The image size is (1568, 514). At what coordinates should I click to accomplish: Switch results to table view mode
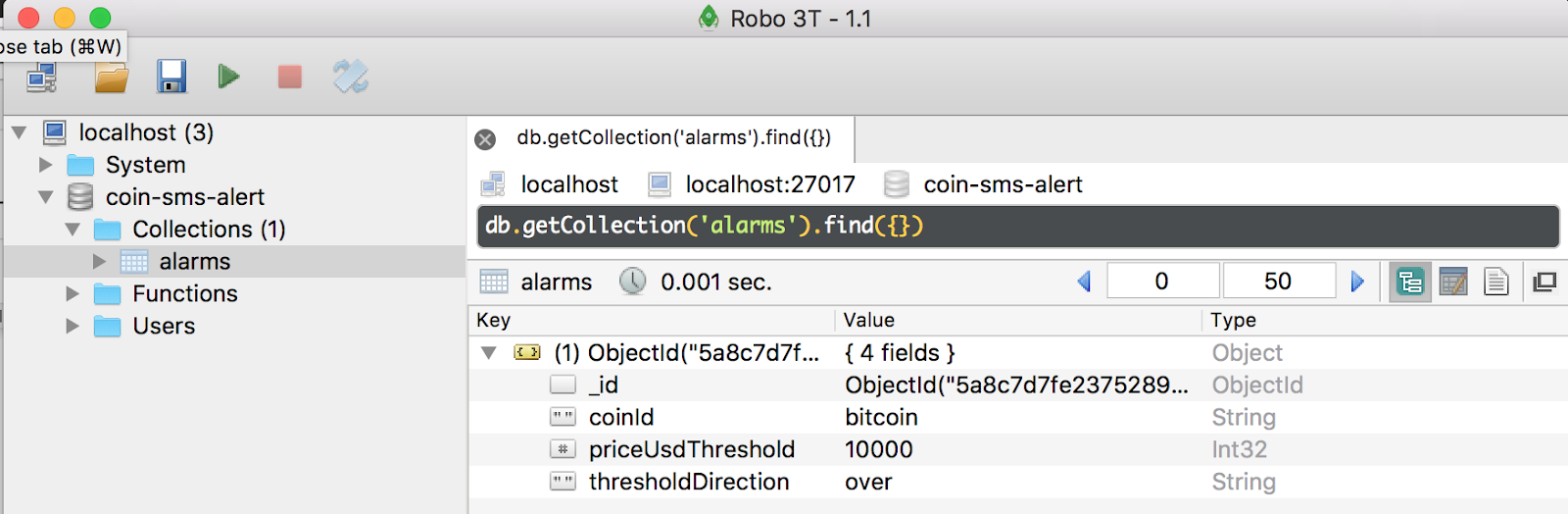click(x=1453, y=283)
